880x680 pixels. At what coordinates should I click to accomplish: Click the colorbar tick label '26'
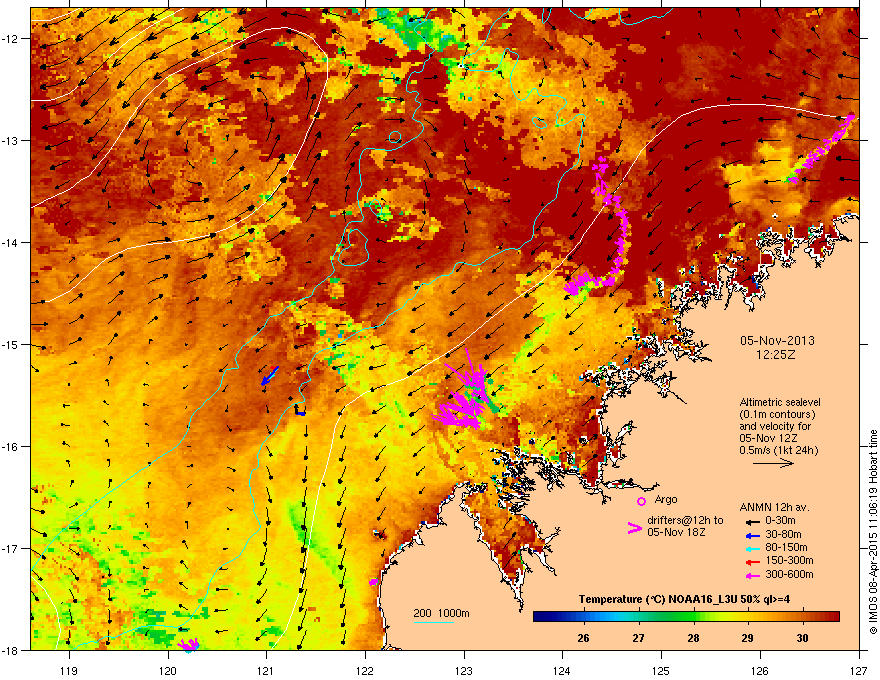(583, 638)
